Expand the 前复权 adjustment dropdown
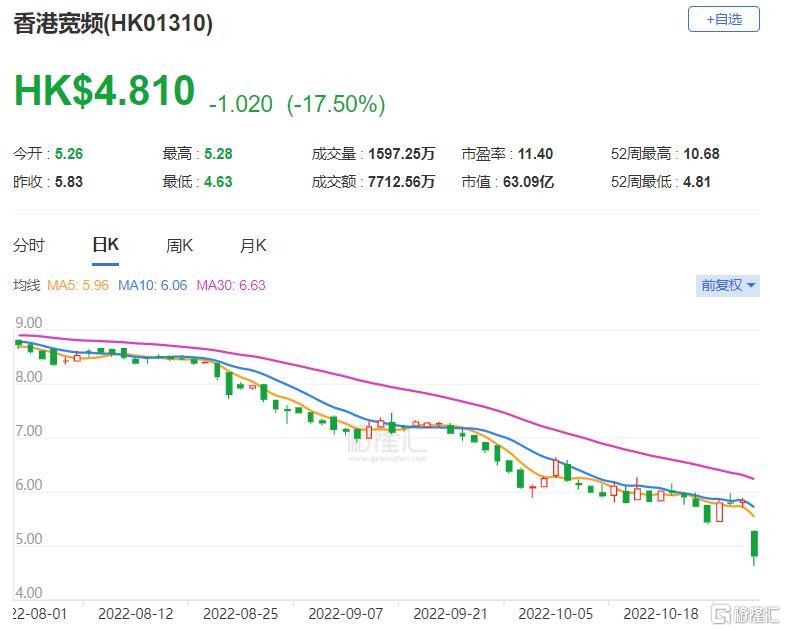 [x=727, y=286]
